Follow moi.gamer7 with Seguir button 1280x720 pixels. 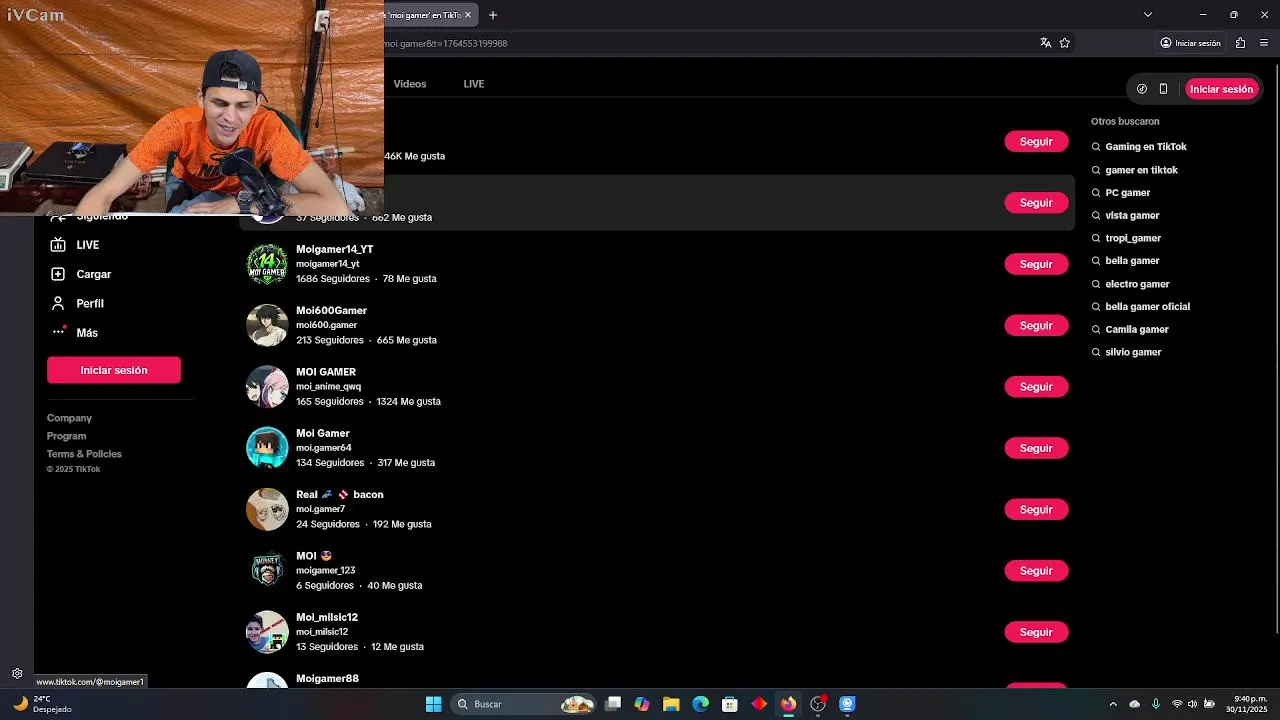point(1036,510)
